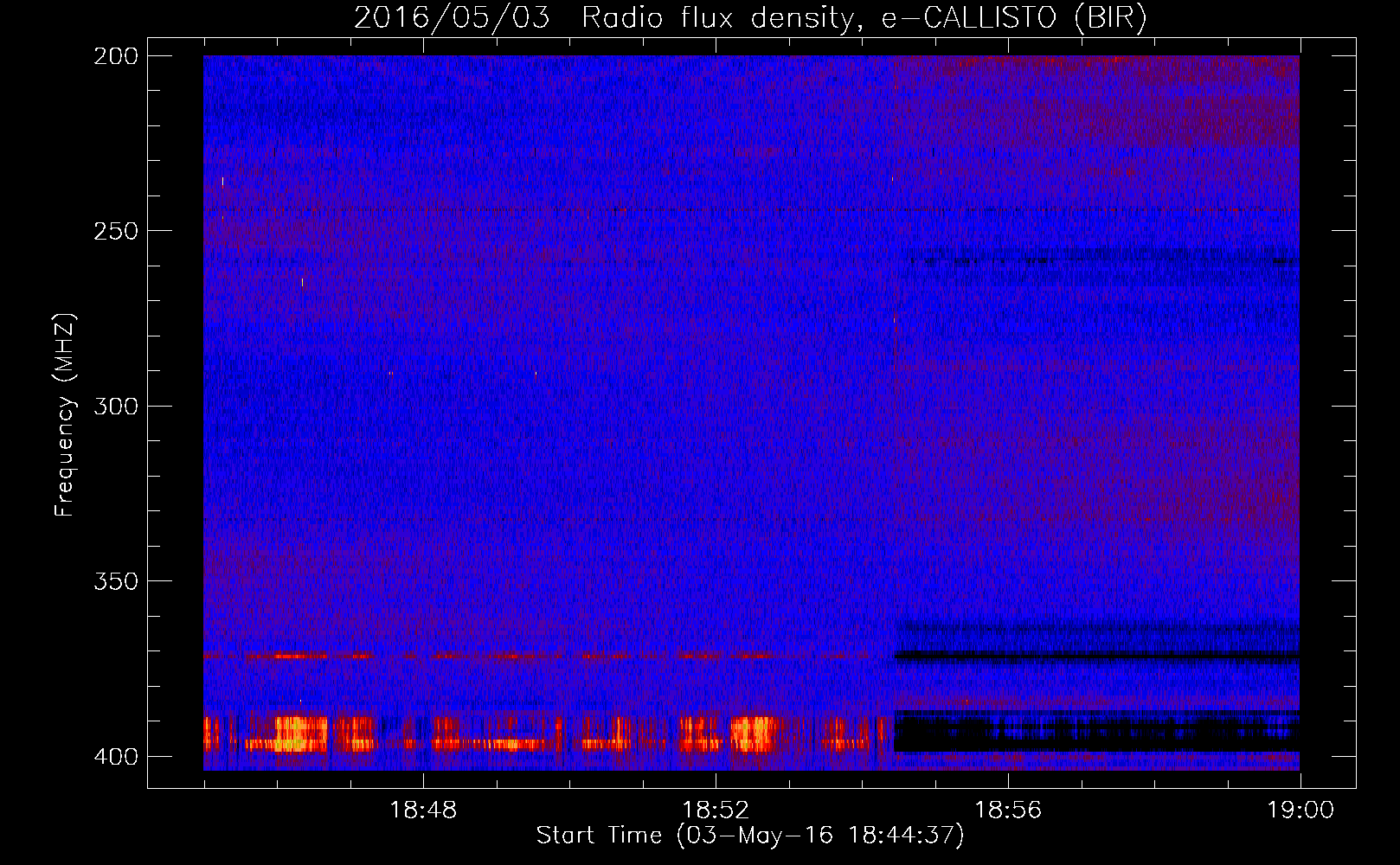The height and width of the screenshot is (865, 1400).
Task: Click the 18:52 time tick label
Action: (716, 811)
